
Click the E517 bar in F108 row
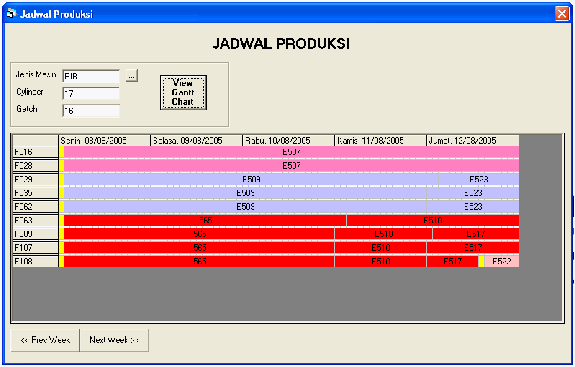click(x=453, y=261)
